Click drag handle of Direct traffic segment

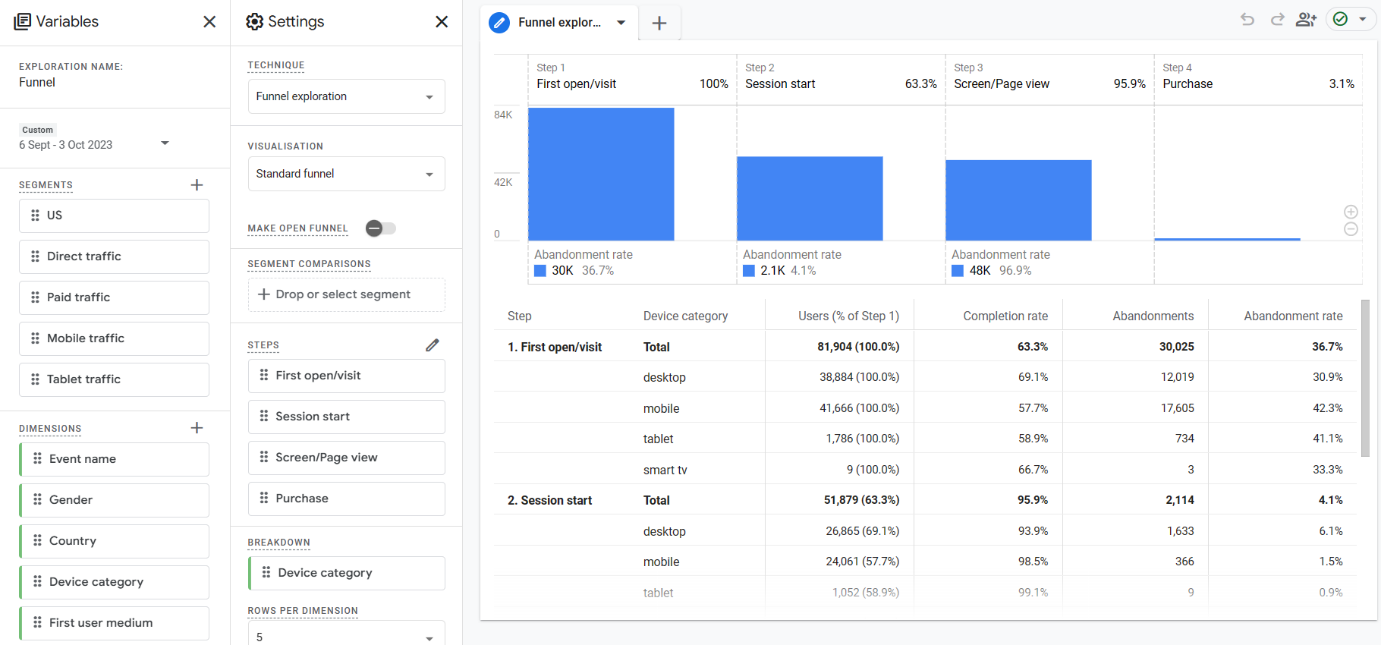click(35, 256)
